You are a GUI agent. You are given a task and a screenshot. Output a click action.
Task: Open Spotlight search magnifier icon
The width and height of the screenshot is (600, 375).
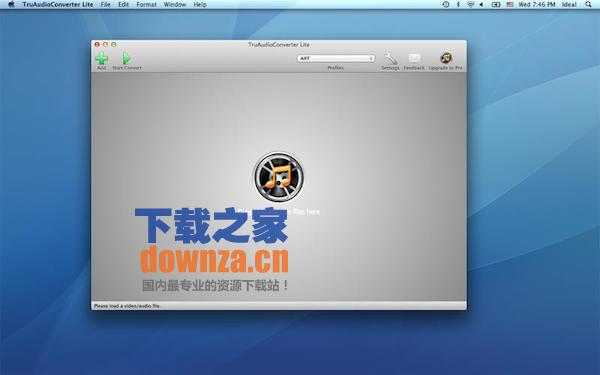point(588,5)
